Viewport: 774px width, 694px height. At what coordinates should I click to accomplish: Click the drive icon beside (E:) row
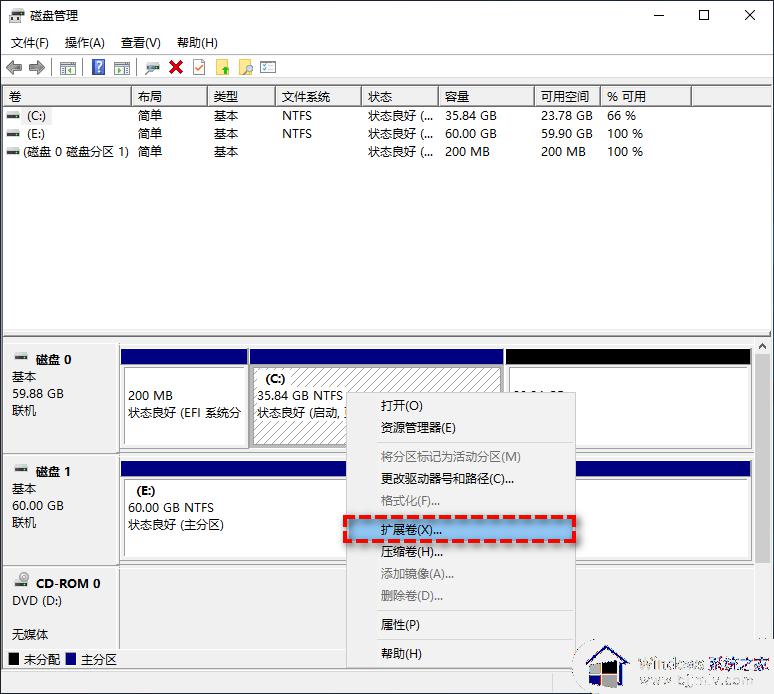pyautogui.click(x=13, y=134)
